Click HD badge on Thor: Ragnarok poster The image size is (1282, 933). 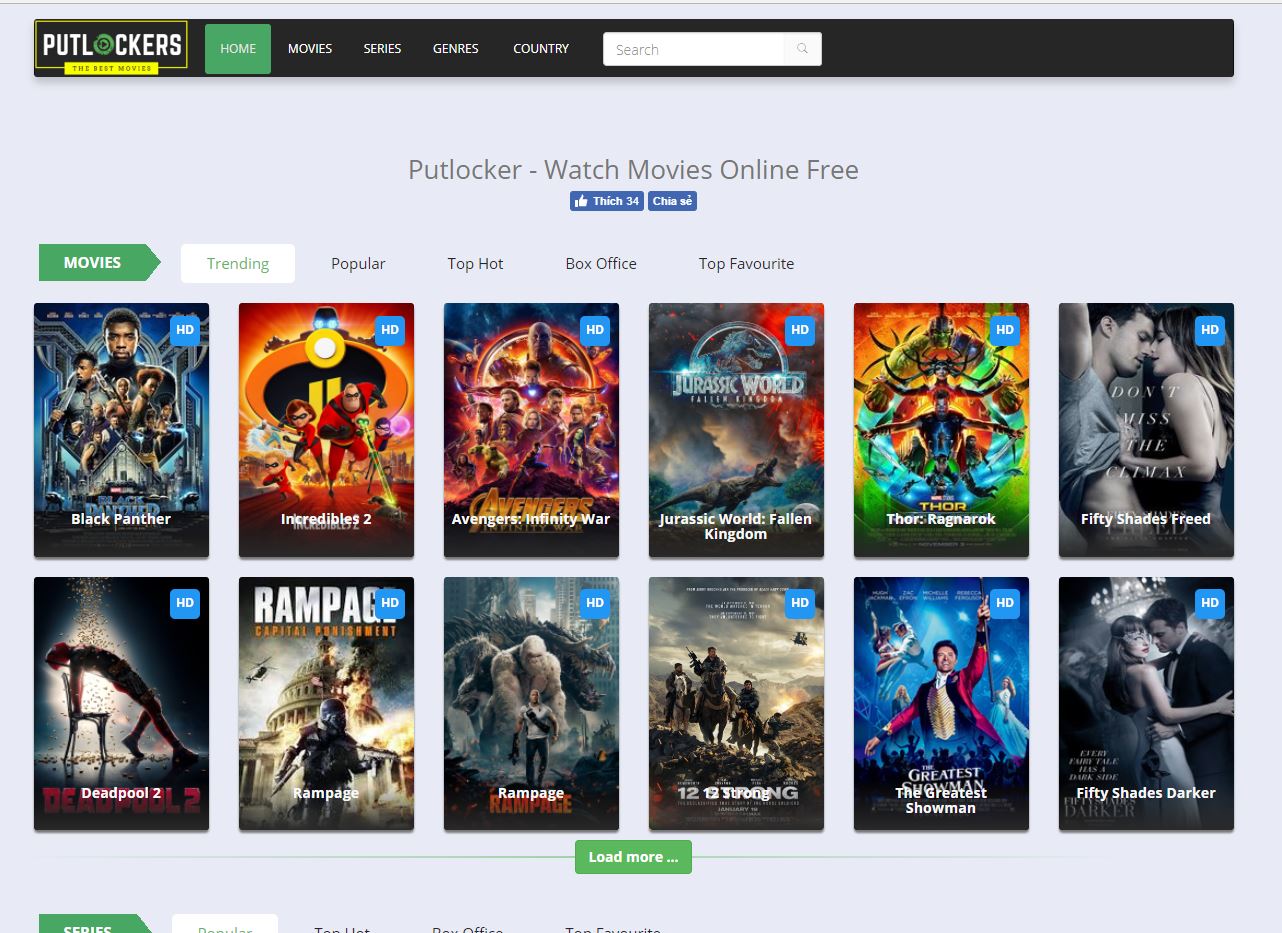[x=1005, y=330]
